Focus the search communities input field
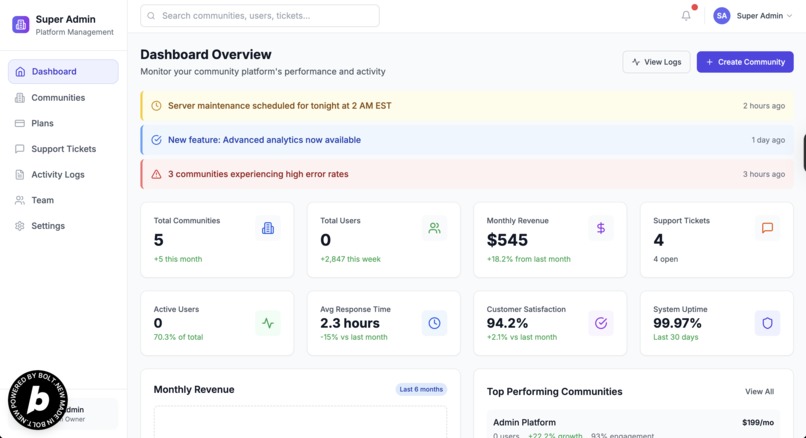The height and width of the screenshot is (438, 806). point(260,16)
